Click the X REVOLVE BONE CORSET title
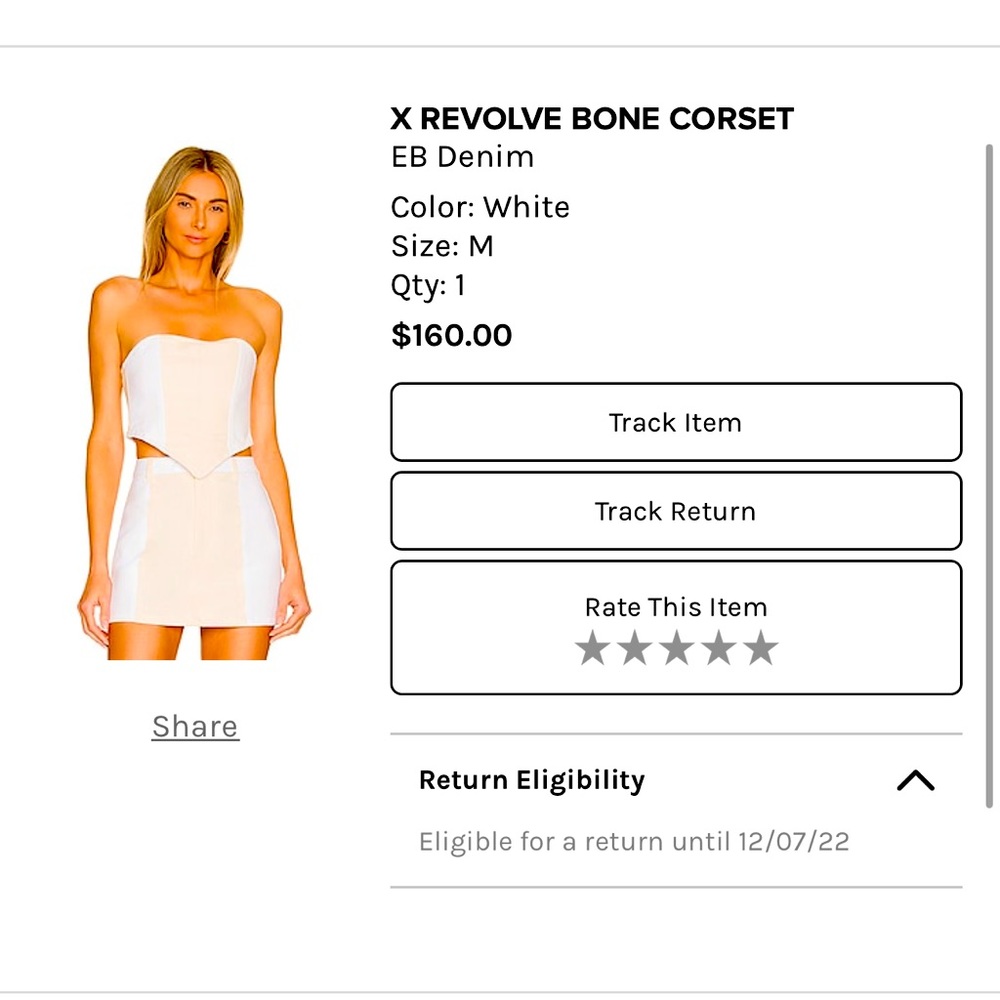Screen dimensions: 1000x1000 [592, 118]
